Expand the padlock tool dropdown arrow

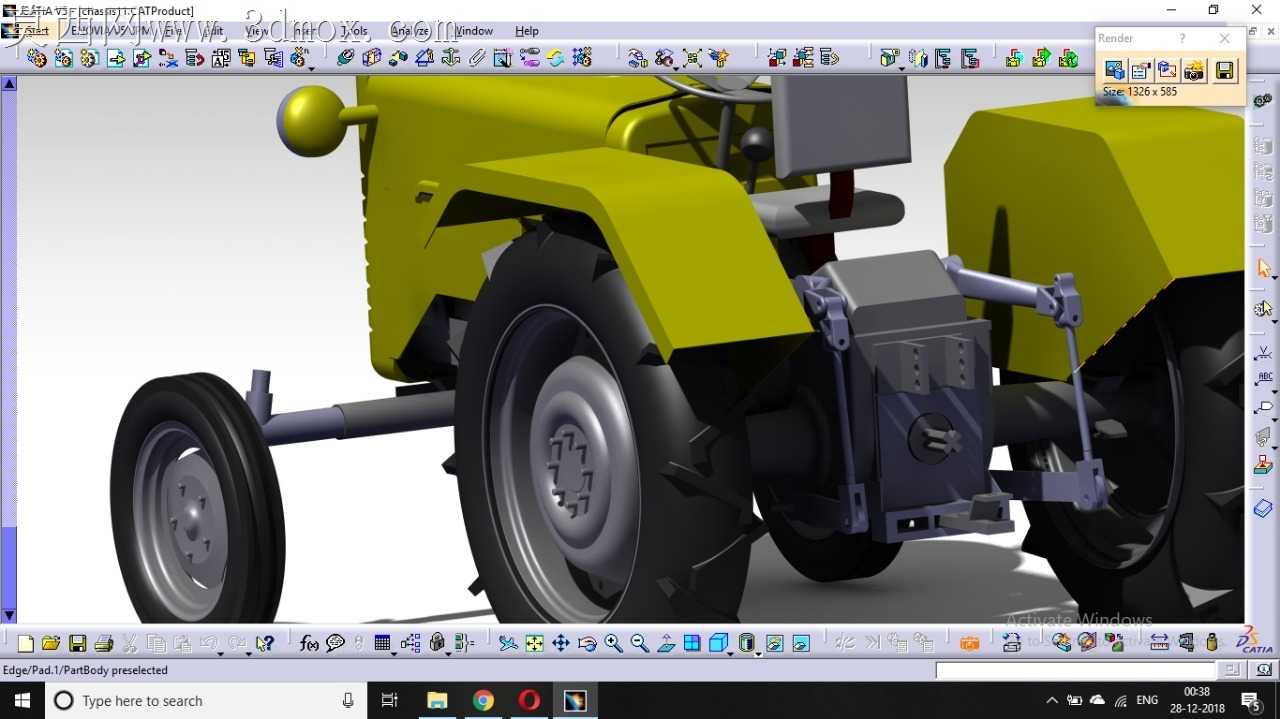[x=448, y=654]
